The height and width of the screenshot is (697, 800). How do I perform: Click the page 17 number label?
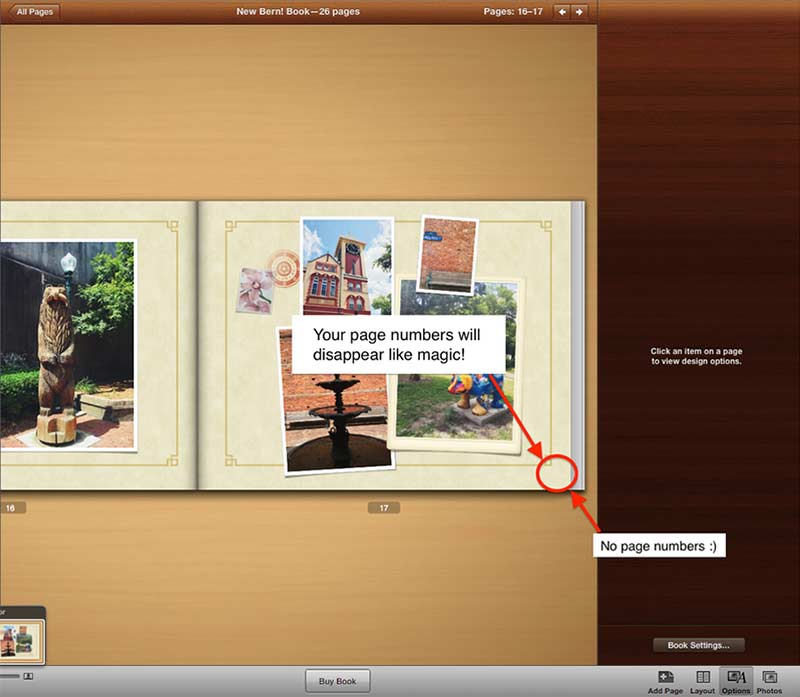click(x=383, y=508)
